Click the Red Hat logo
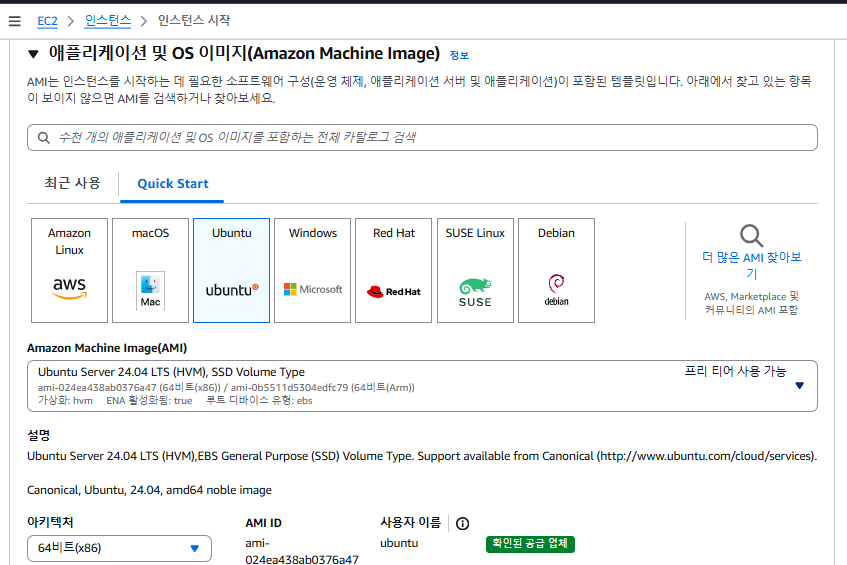 pyautogui.click(x=393, y=292)
